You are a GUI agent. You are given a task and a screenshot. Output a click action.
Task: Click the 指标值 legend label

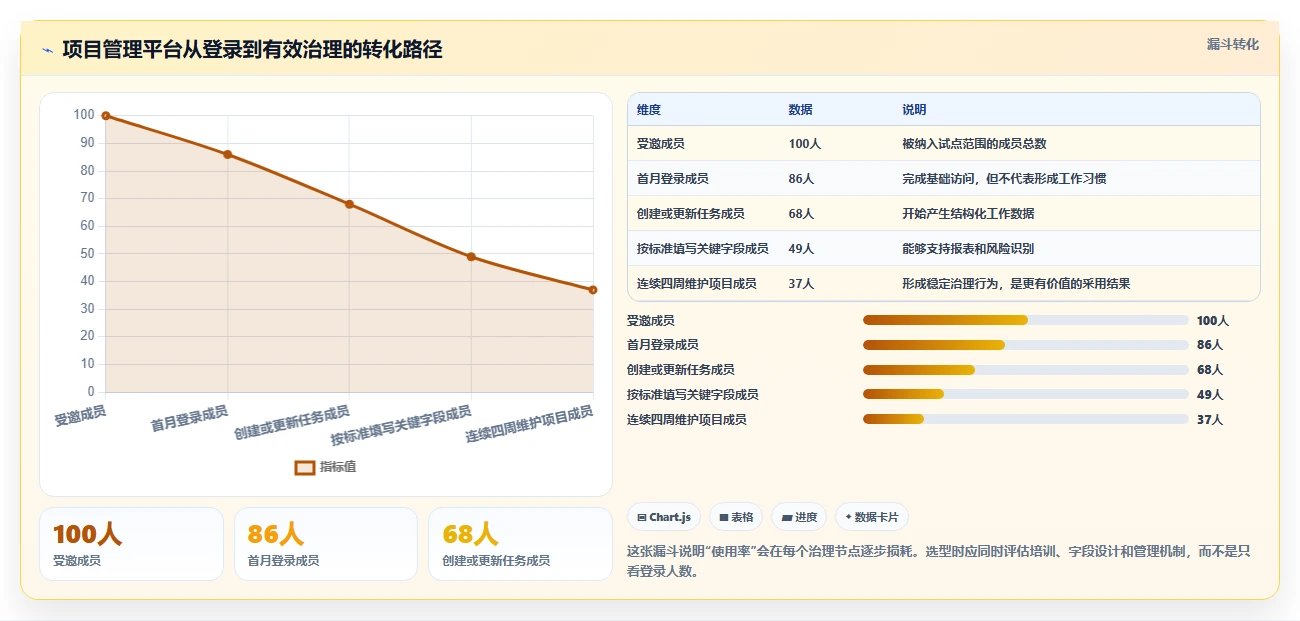[338, 467]
